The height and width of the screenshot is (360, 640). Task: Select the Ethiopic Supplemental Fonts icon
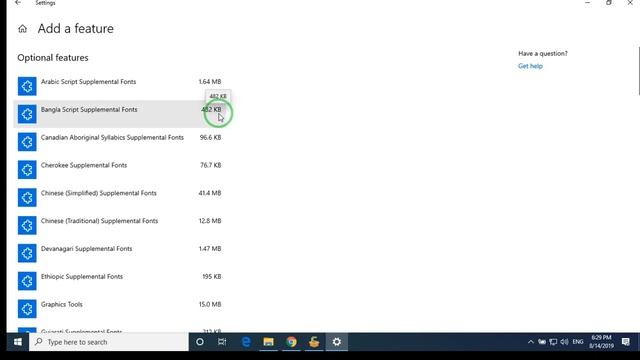click(x=27, y=281)
